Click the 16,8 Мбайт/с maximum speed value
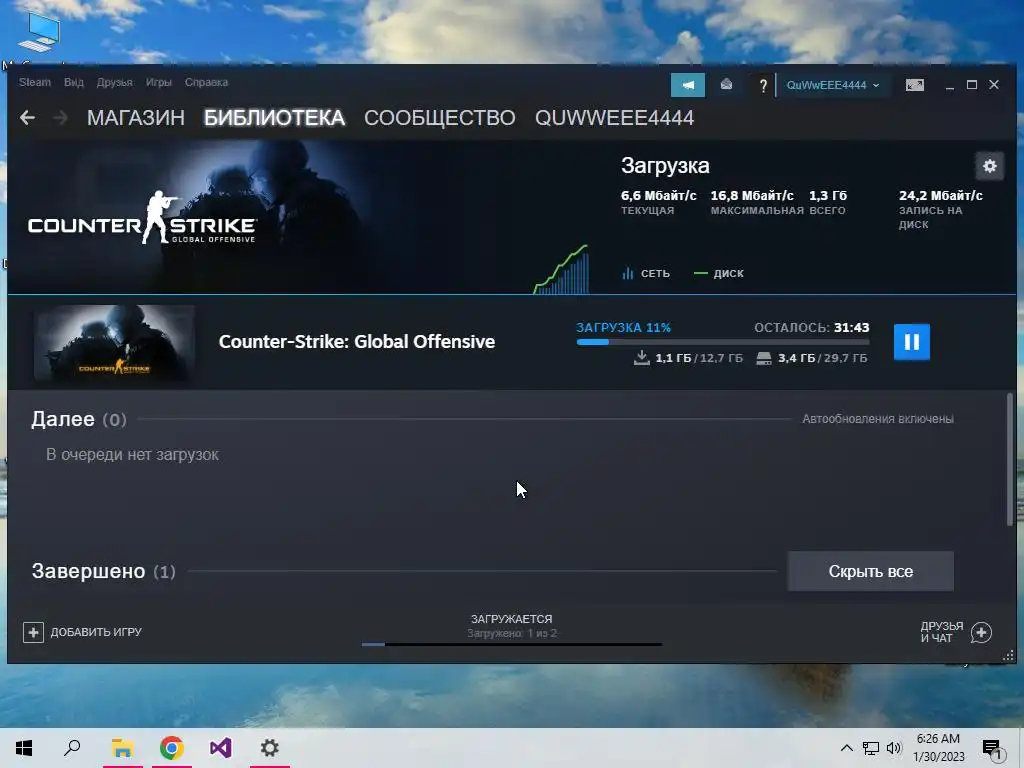The width and height of the screenshot is (1024, 768). point(752,195)
